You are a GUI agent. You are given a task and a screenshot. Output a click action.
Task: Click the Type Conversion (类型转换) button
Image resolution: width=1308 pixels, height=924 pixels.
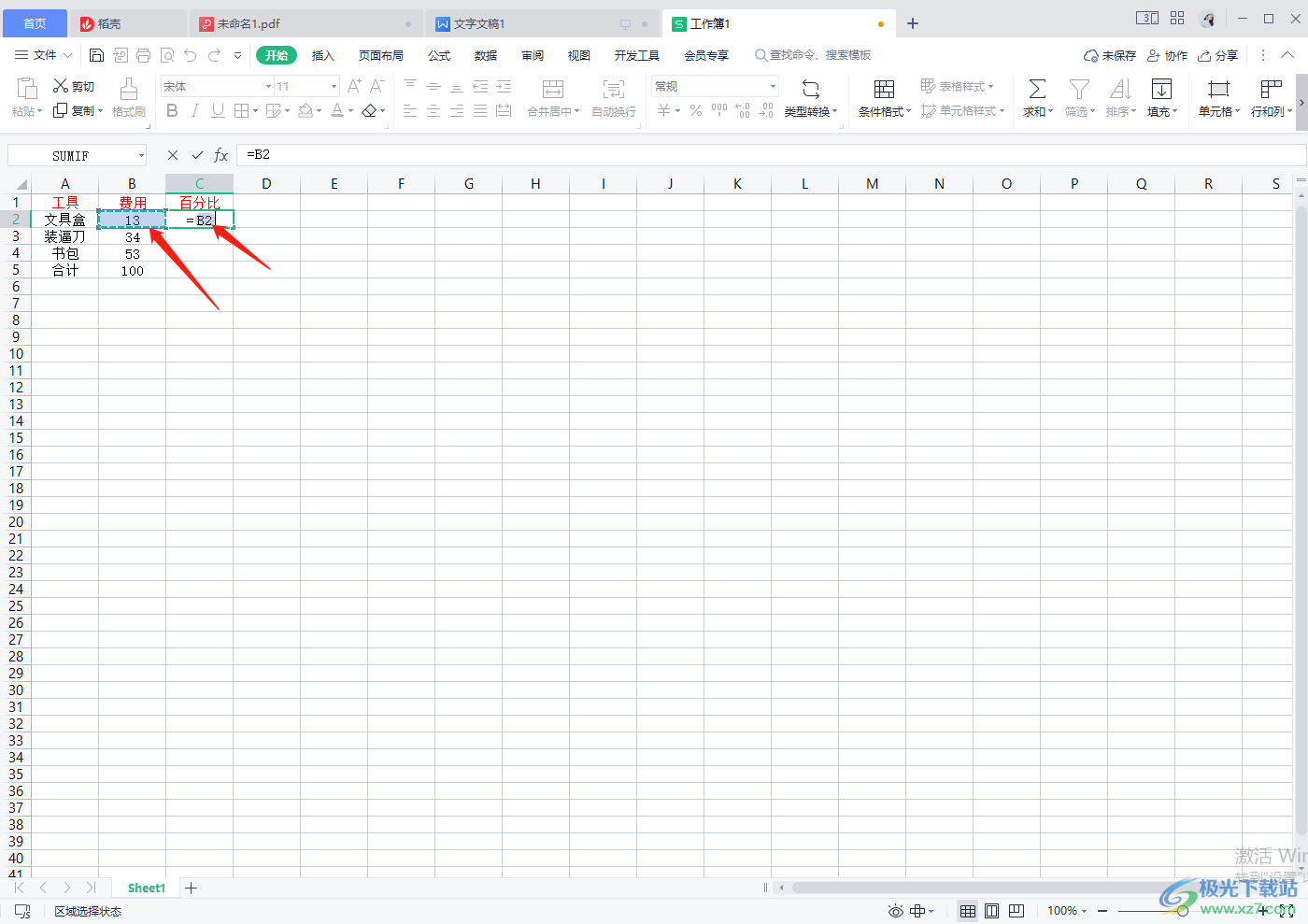click(x=811, y=98)
